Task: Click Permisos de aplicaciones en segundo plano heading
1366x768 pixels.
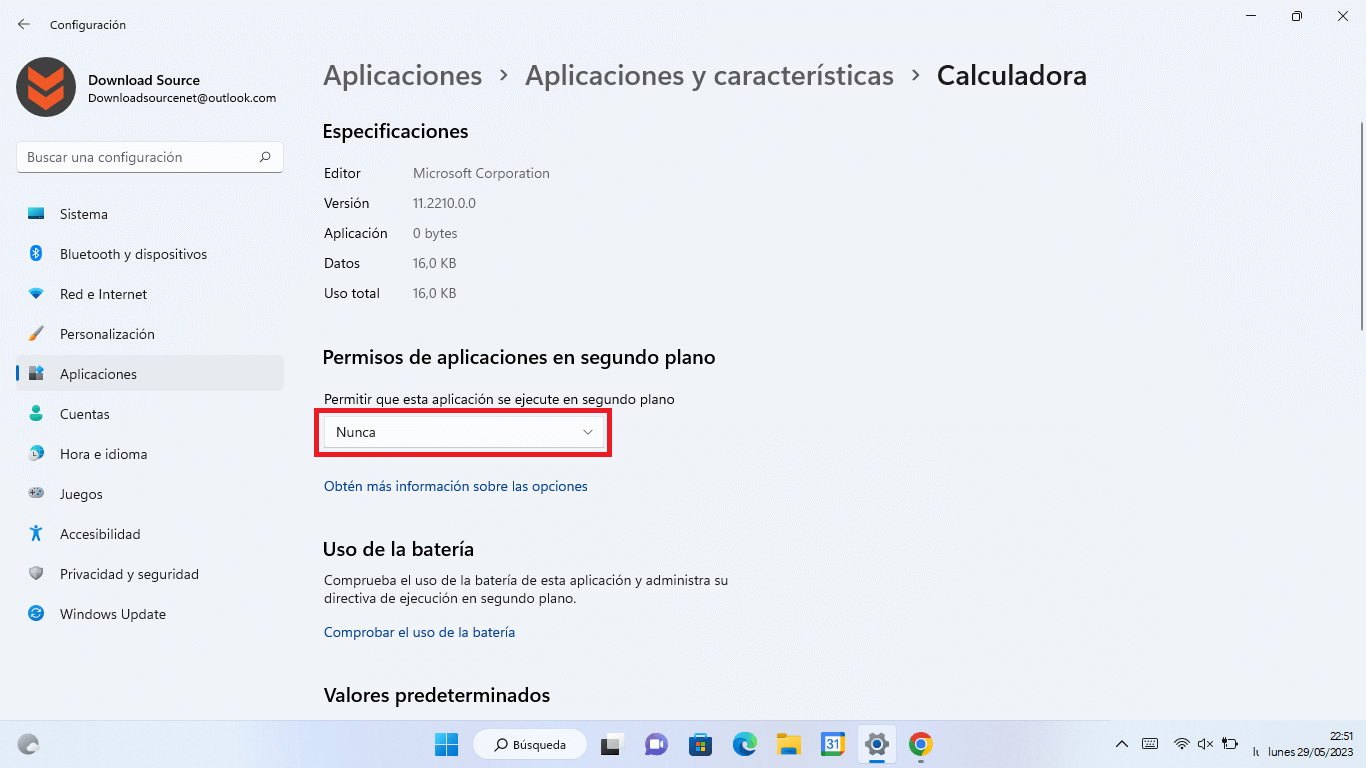Action: 519,357
